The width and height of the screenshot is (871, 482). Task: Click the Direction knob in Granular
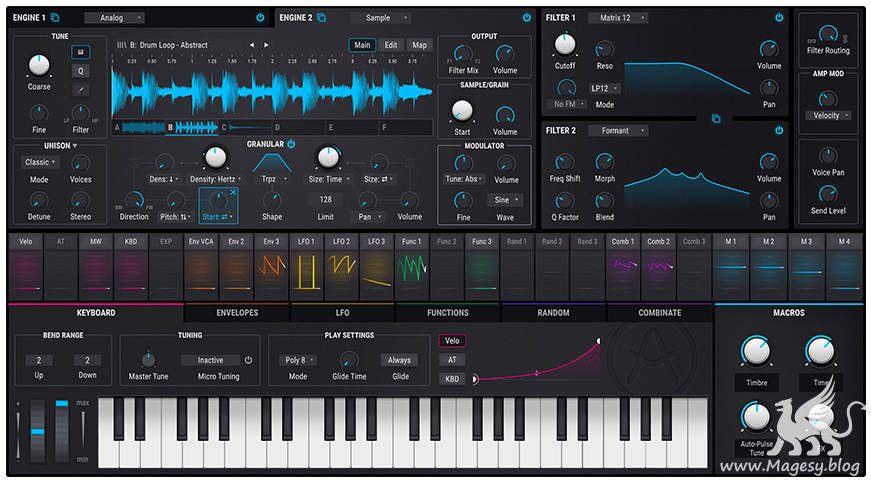tap(134, 200)
